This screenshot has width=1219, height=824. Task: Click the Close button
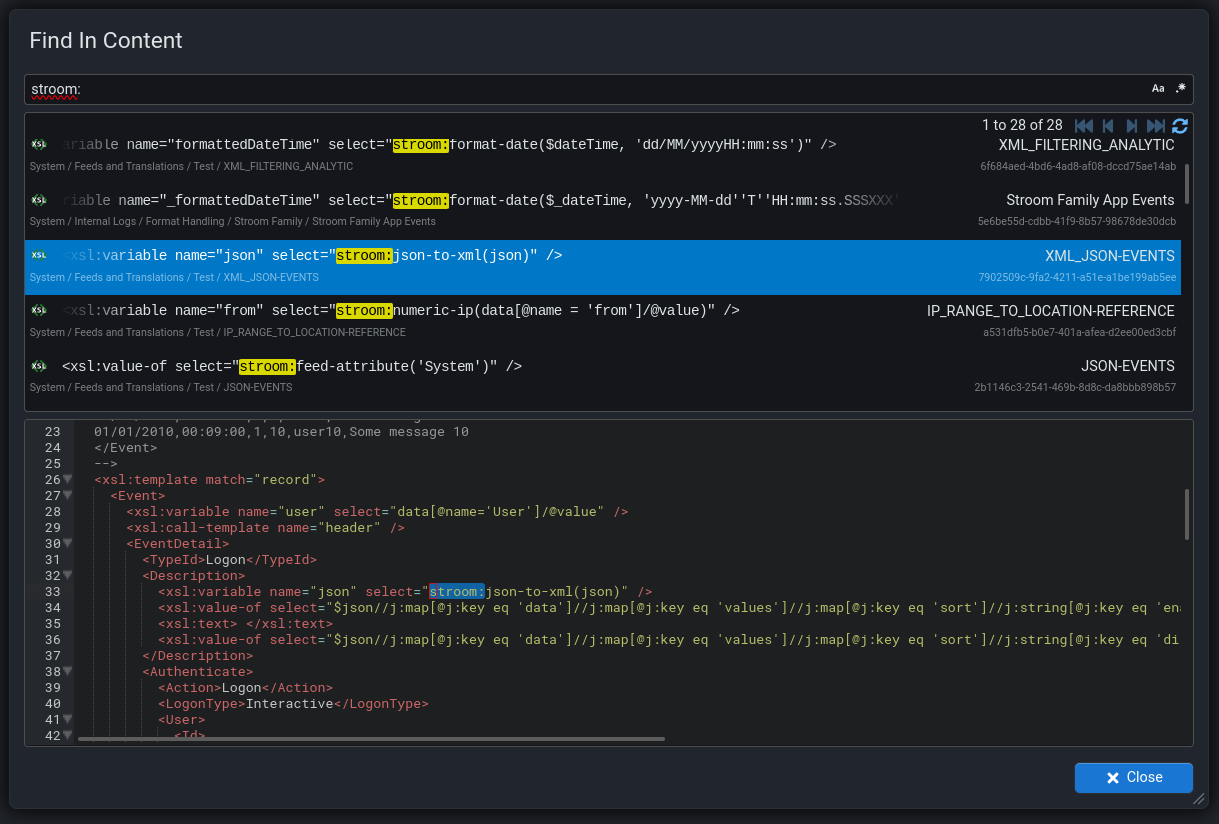coord(1133,777)
